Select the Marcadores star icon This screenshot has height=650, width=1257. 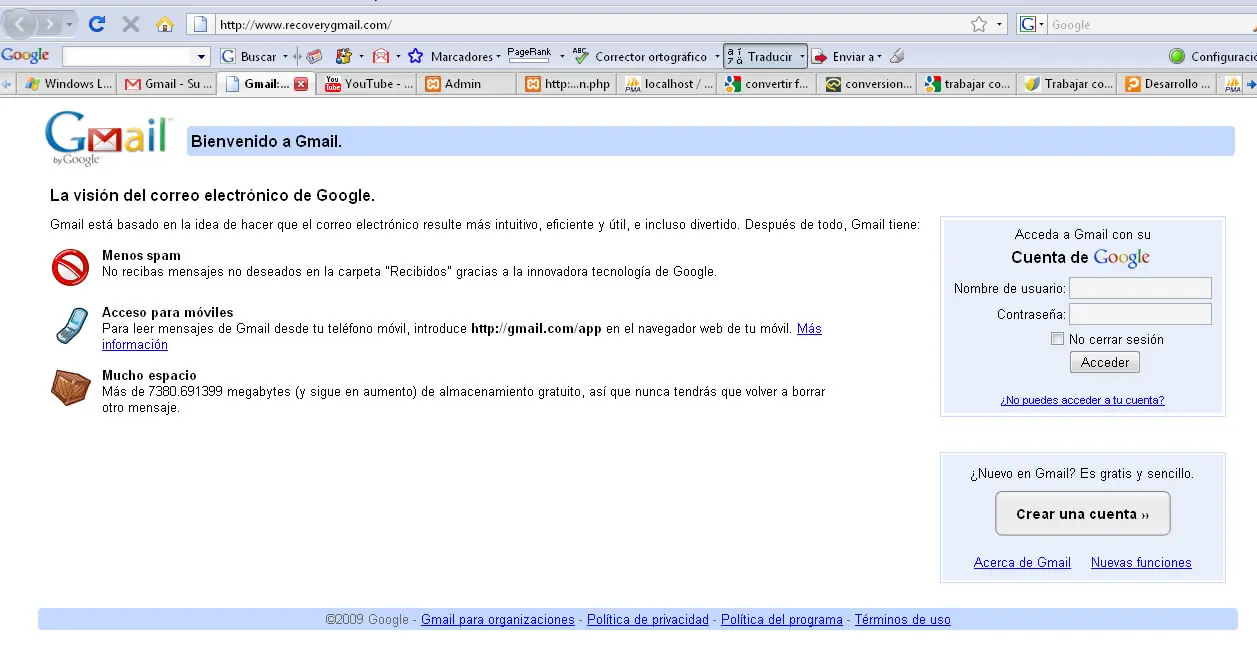415,56
